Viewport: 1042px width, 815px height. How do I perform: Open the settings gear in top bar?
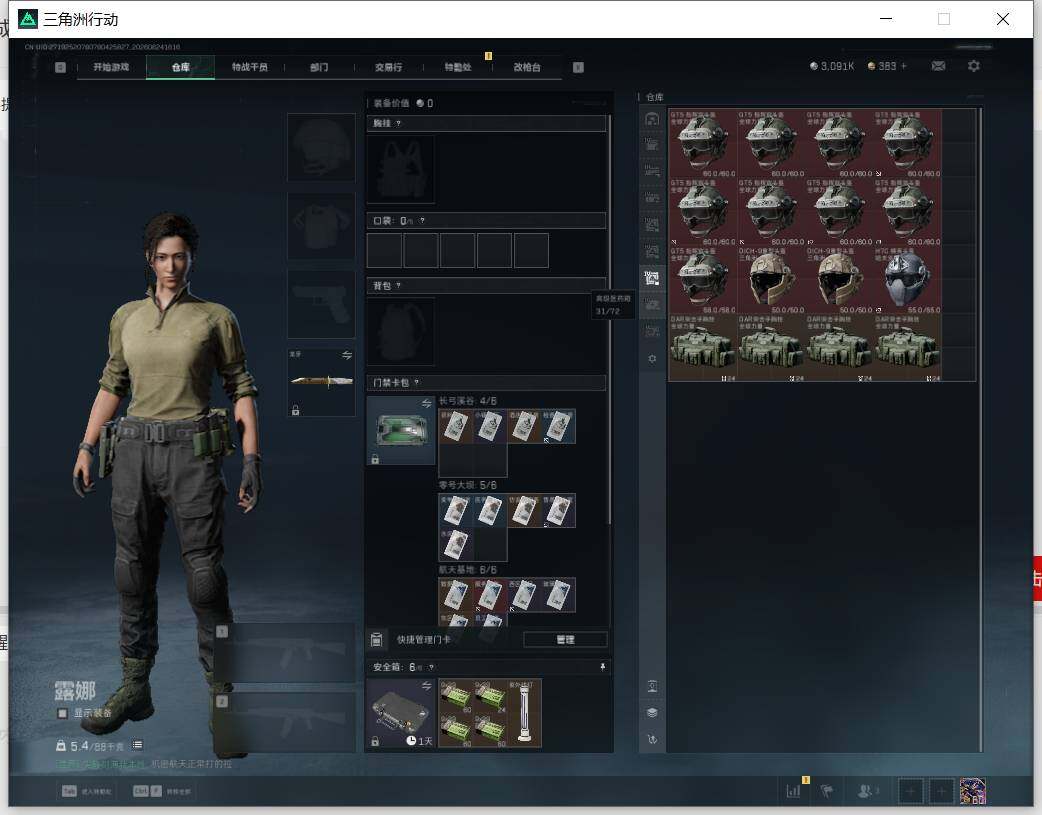(x=974, y=66)
